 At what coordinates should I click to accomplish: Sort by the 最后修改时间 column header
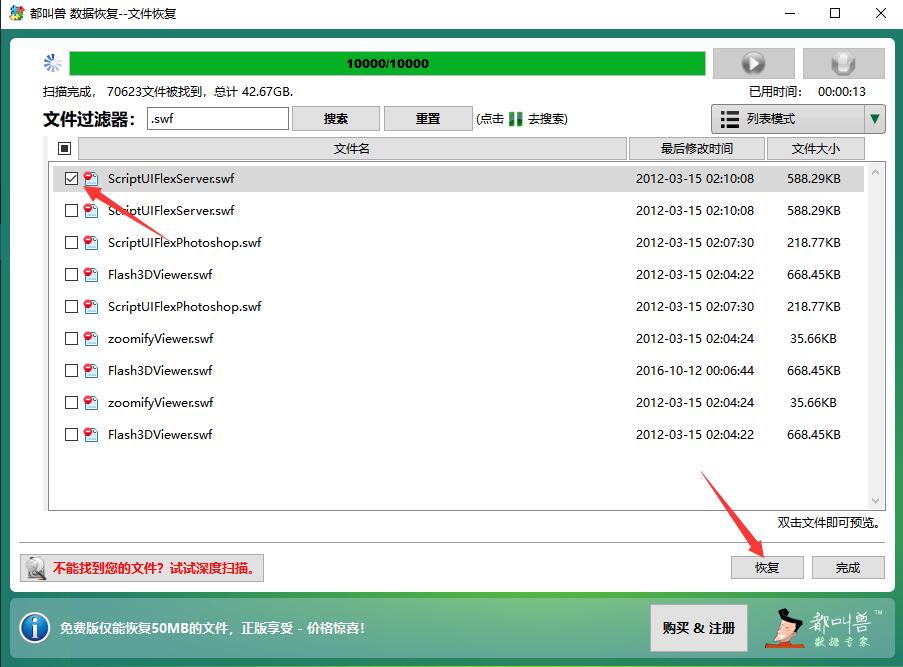point(696,149)
